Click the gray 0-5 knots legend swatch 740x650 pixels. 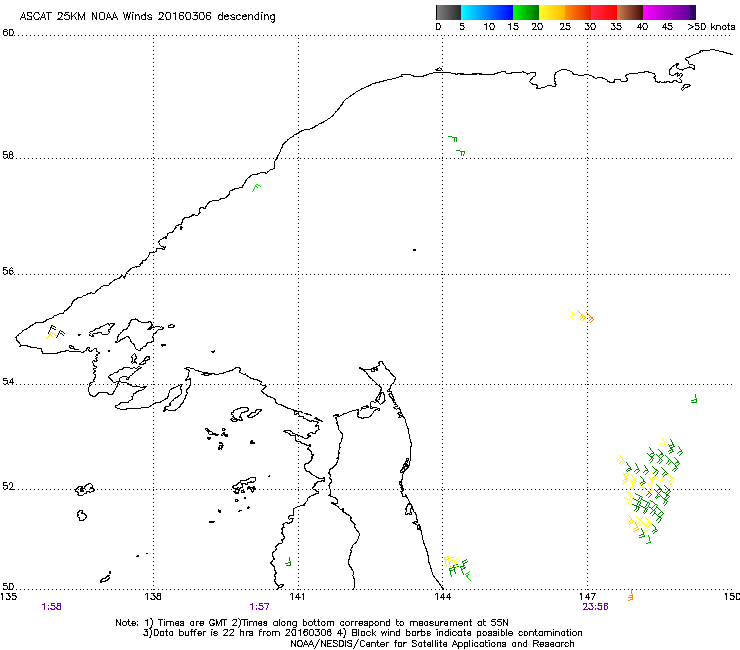tap(448, 12)
